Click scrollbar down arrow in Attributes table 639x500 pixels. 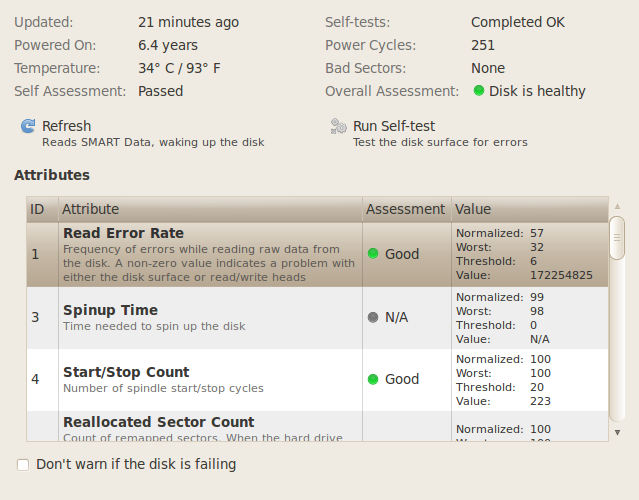click(617, 432)
